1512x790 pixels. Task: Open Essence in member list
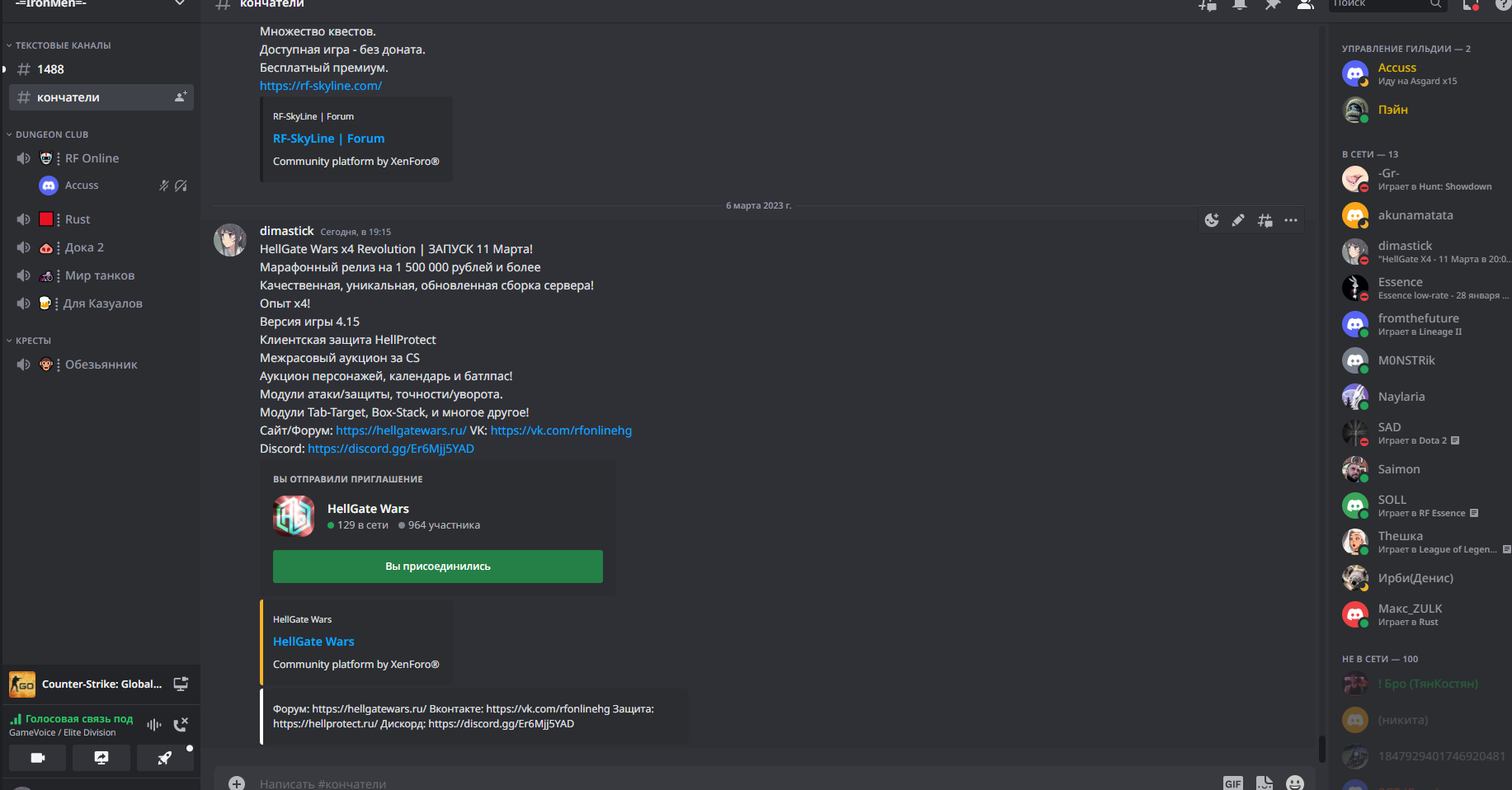pyautogui.click(x=1424, y=288)
